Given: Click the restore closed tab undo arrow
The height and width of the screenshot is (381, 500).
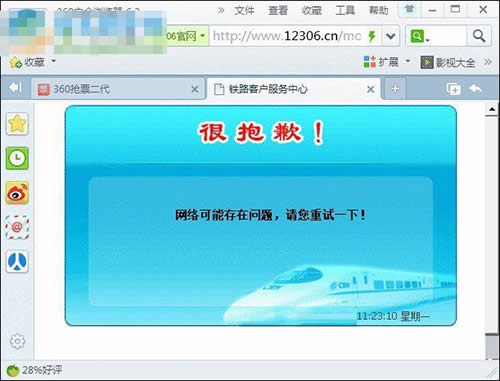Looking at the screenshot, I should [x=476, y=89].
